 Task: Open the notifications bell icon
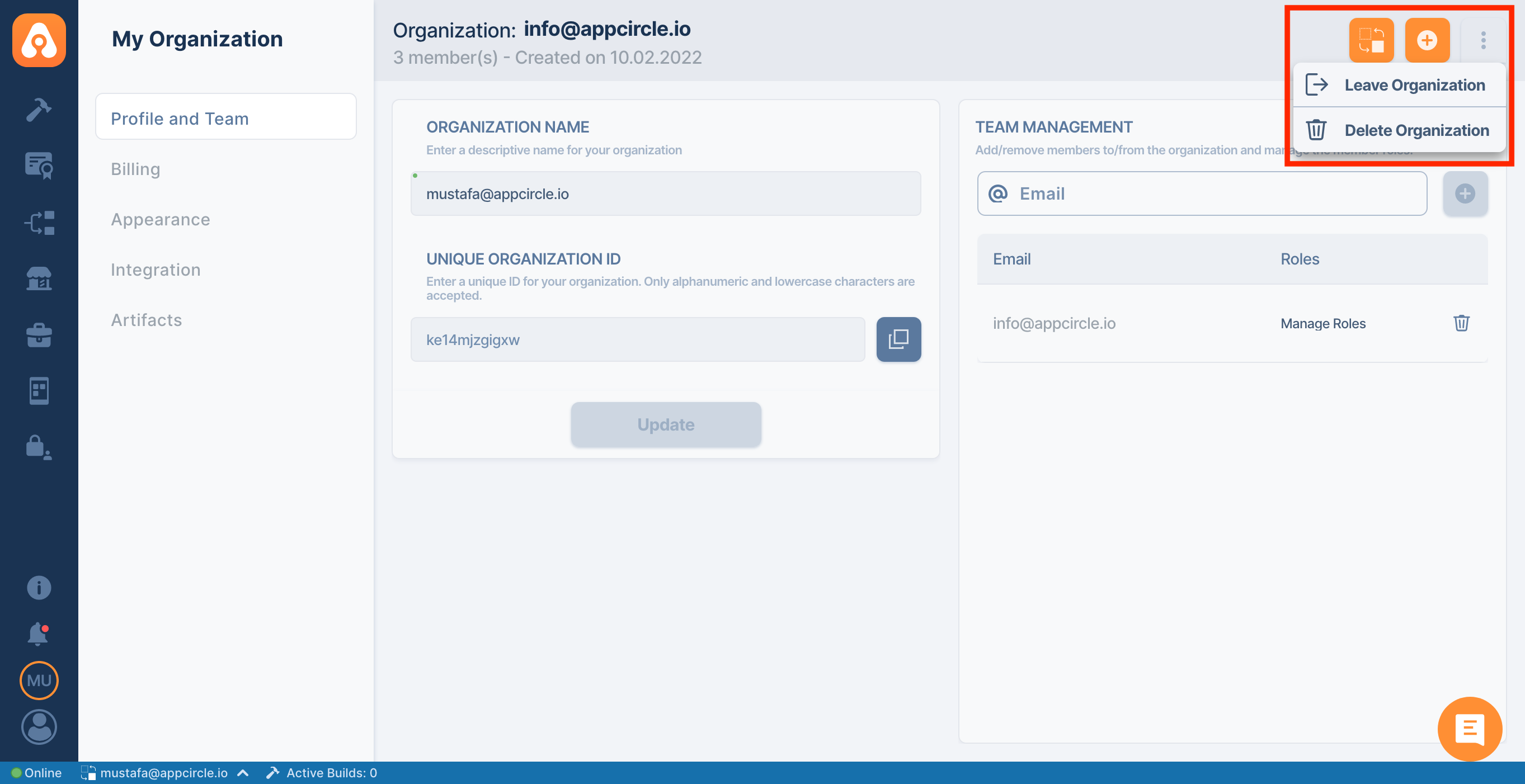[x=39, y=634]
